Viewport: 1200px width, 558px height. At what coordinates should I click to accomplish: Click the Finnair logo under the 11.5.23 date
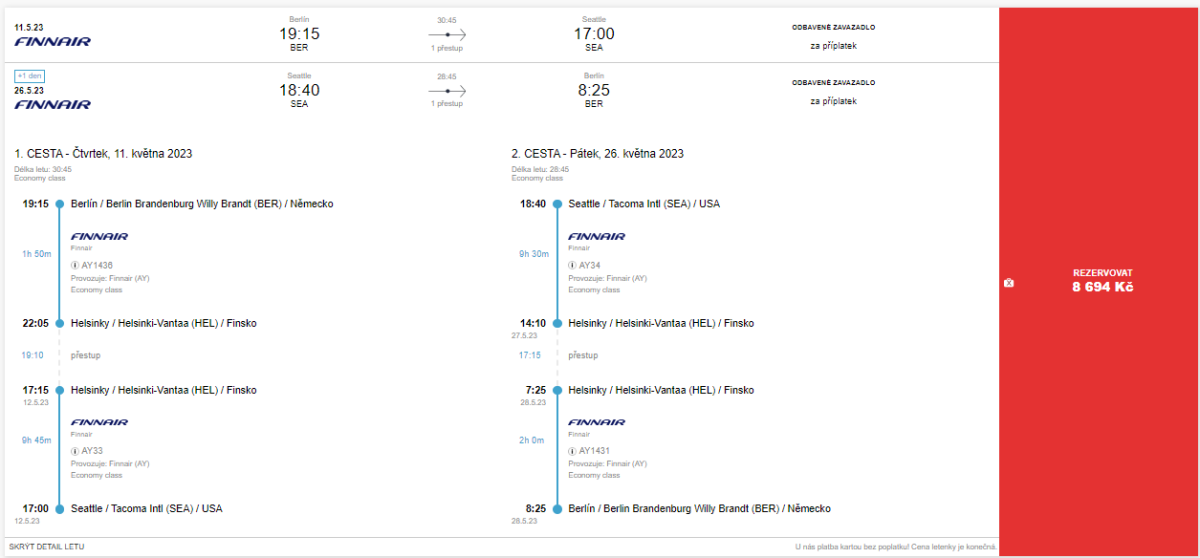point(52,42)
